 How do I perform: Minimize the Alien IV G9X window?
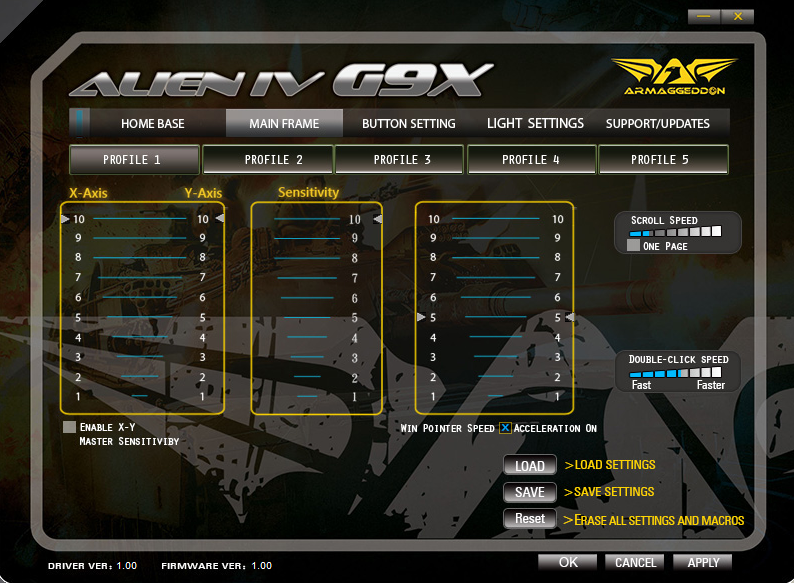pyautogui.click(x=704, y=17)
